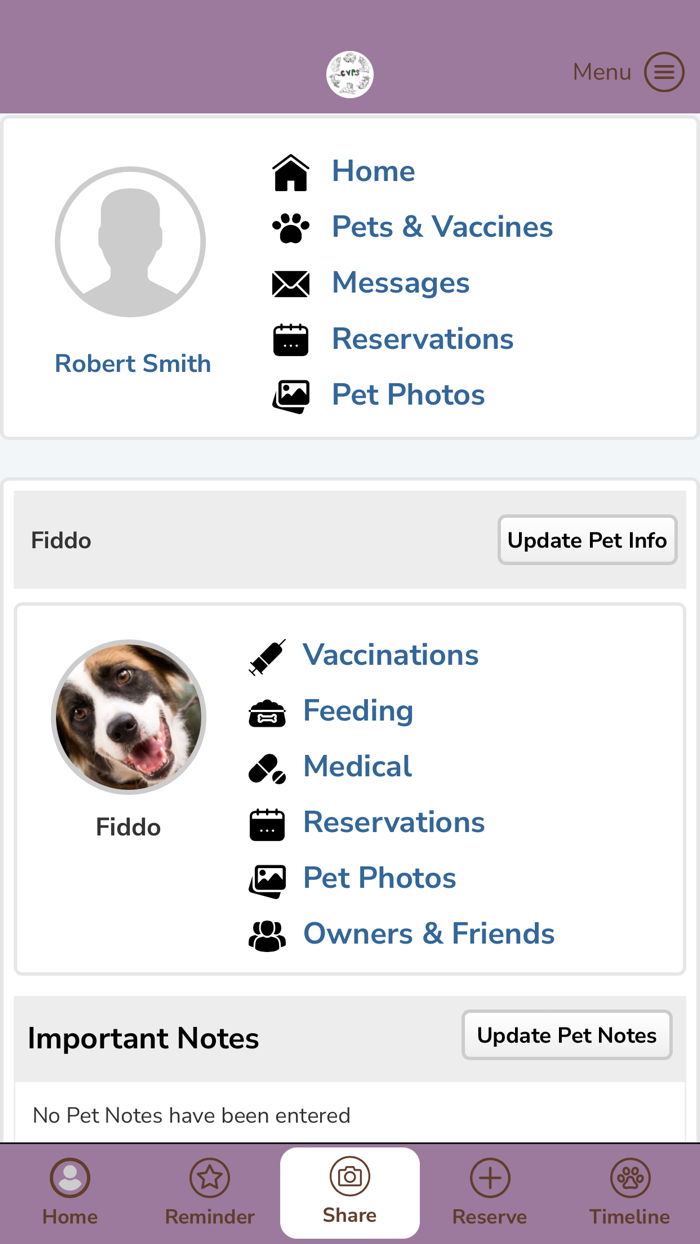Click the pills Medical icon

pyautogui.click(x=266, y=767)
